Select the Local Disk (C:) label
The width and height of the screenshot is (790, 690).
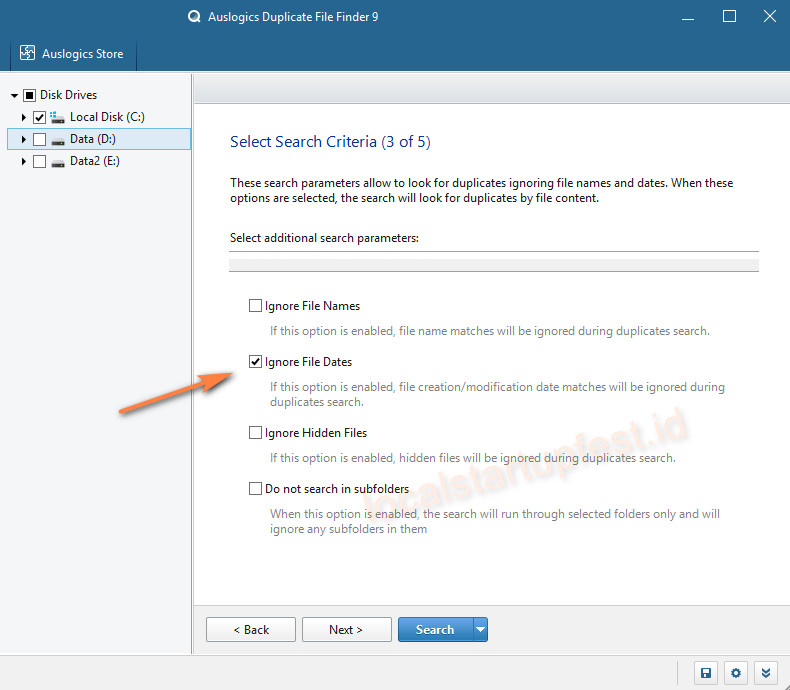pos(107,117)
